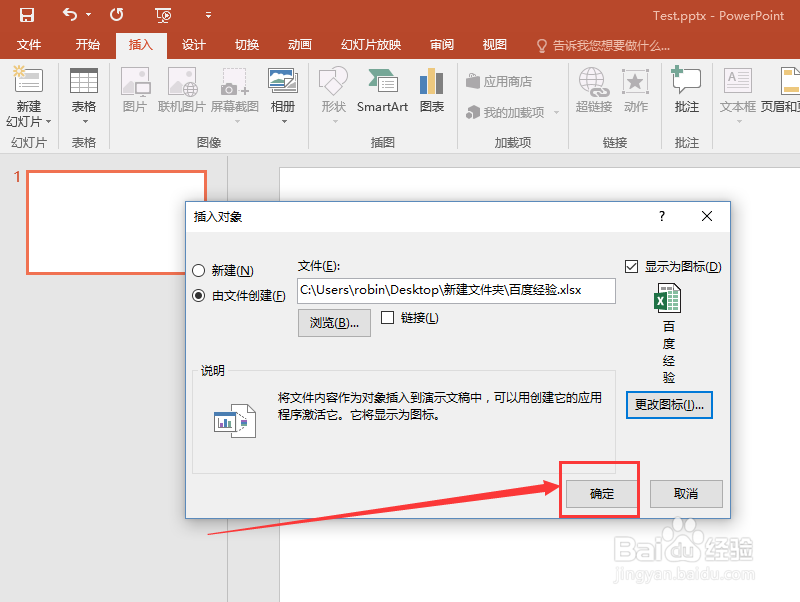Screen dimensions: 800x602
Task: Click the 文件(E) path input field
Action: 456,291
